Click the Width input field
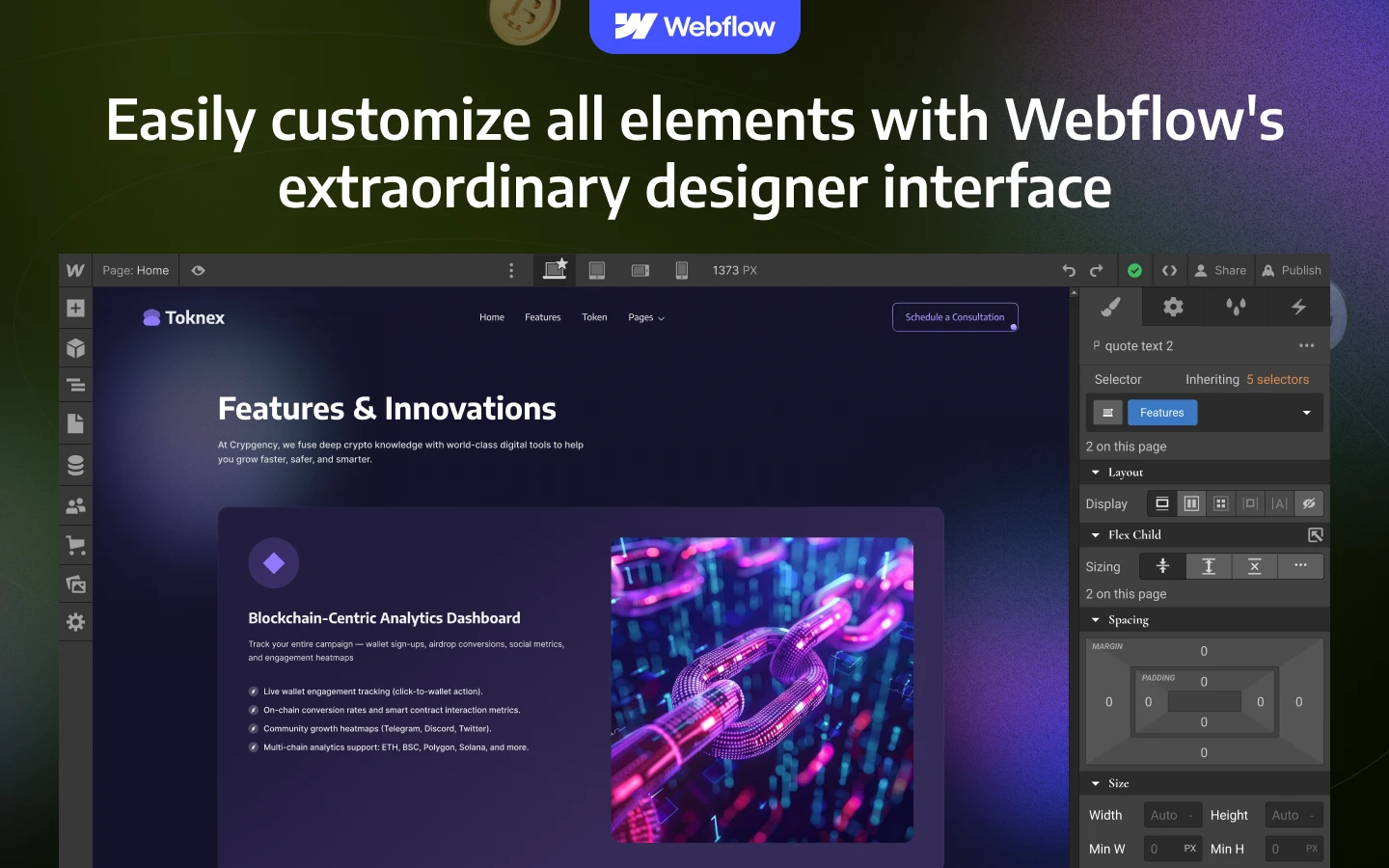 (1172, 815)
